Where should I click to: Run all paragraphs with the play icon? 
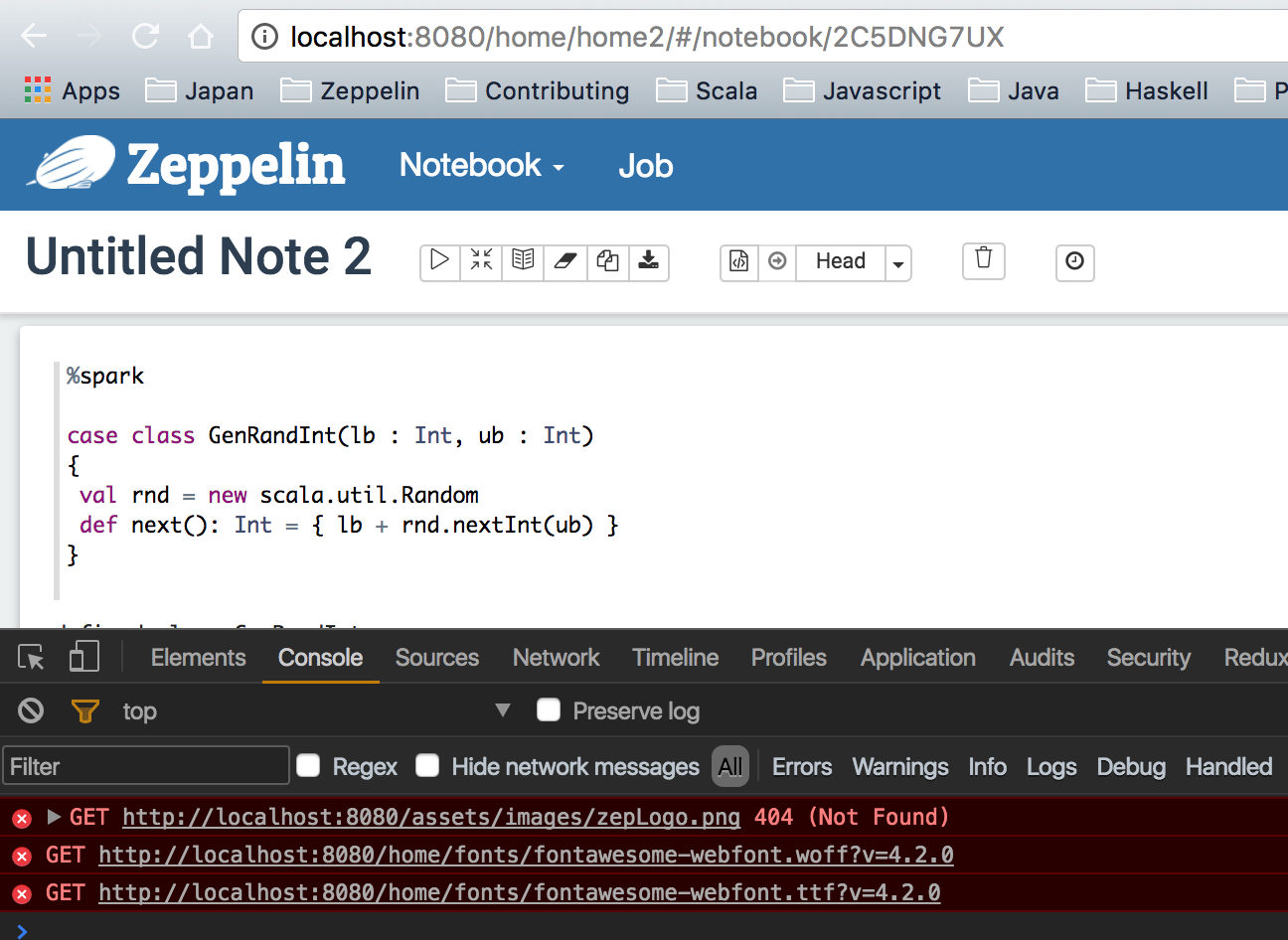pos(439,261)
